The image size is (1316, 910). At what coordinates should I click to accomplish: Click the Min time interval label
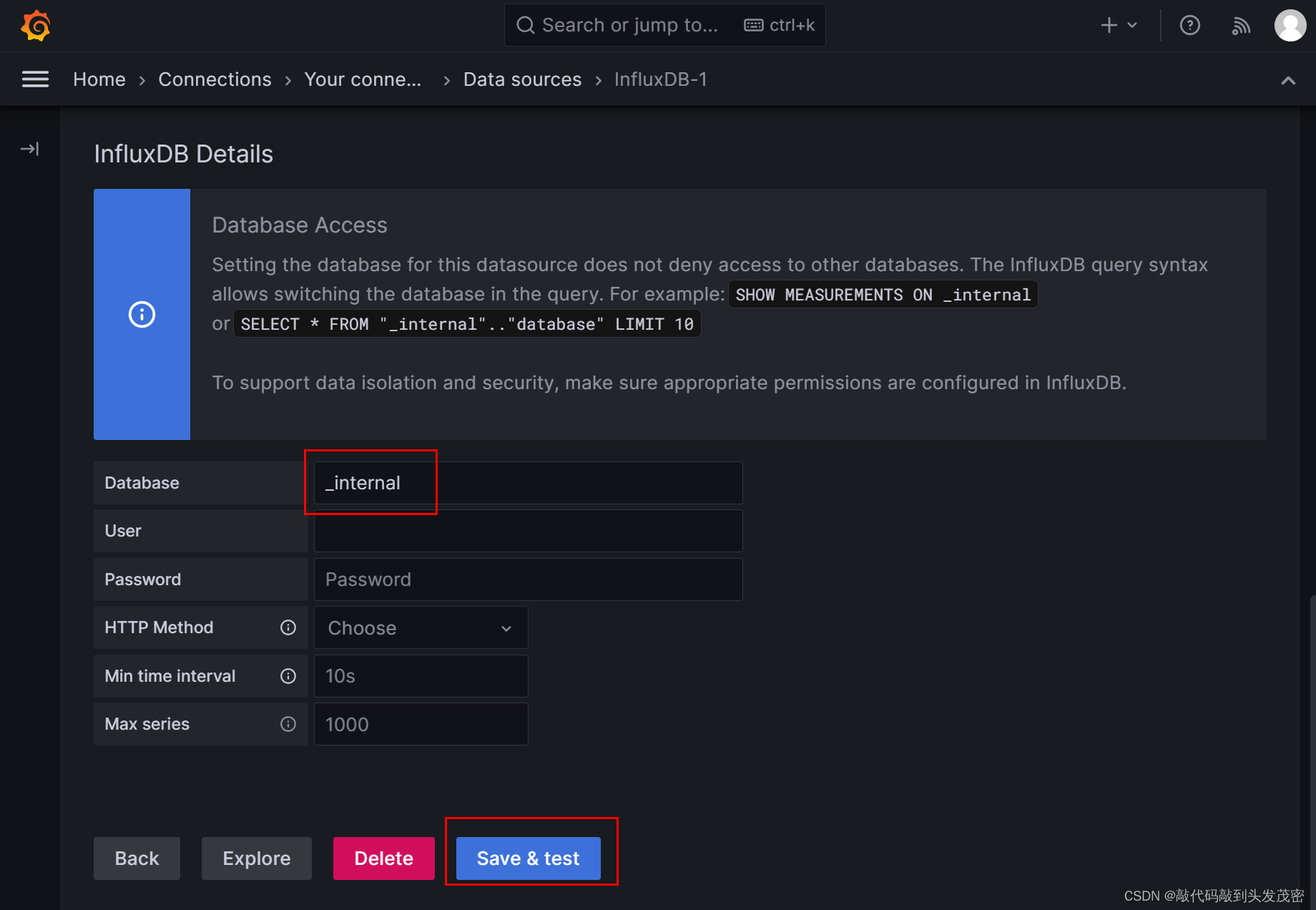(170, 676)
